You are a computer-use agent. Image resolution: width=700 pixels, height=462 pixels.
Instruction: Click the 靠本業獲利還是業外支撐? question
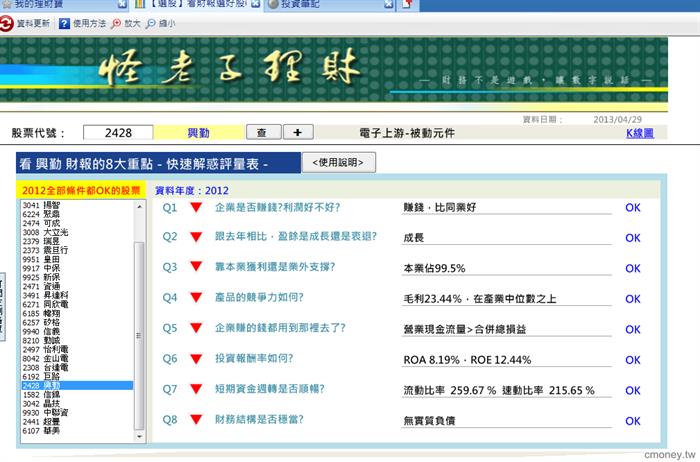pyautogui.click(x=275, y=267)
